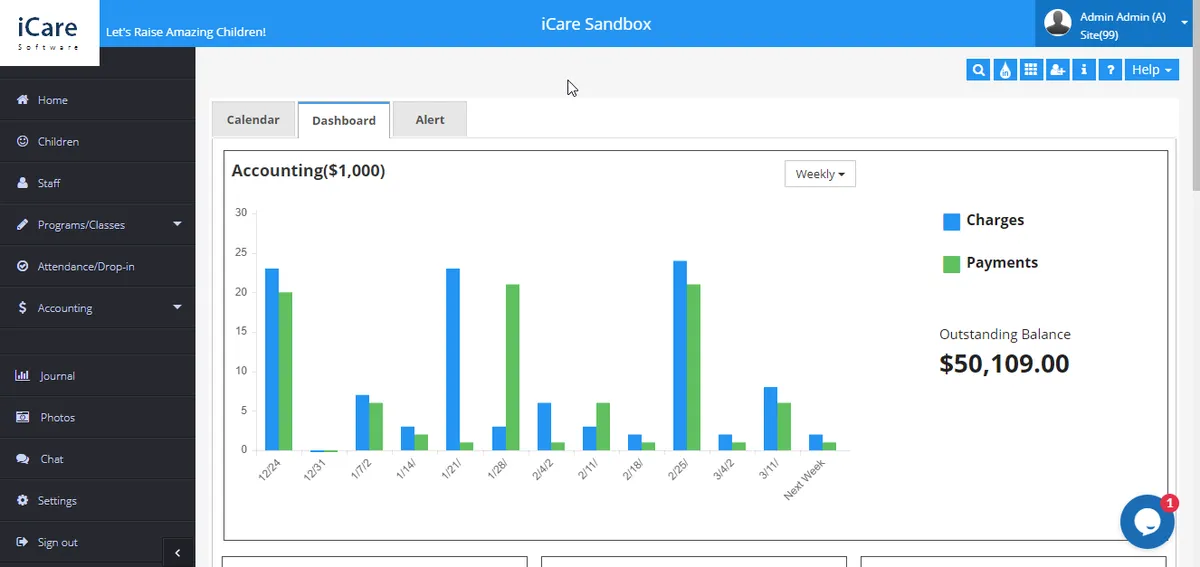
Task: Click the iCare Software logo
Action: coord(49,32)
